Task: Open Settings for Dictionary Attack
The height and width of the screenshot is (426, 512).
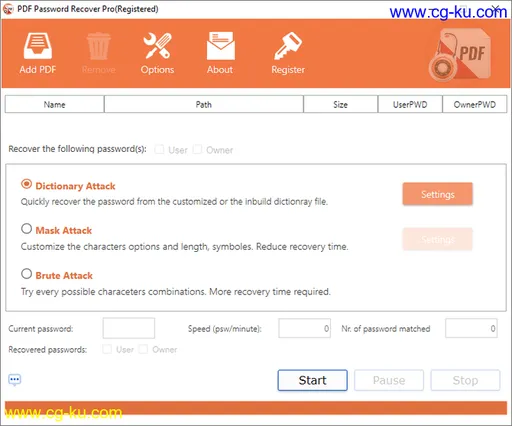Action: tap(437, 194)
